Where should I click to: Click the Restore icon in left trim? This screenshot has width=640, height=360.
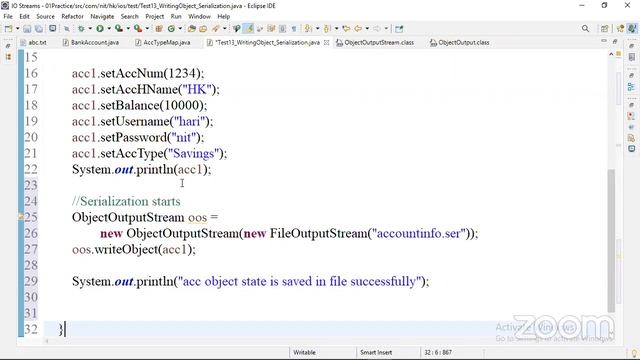pyautogui.click(x=8, y=46)
